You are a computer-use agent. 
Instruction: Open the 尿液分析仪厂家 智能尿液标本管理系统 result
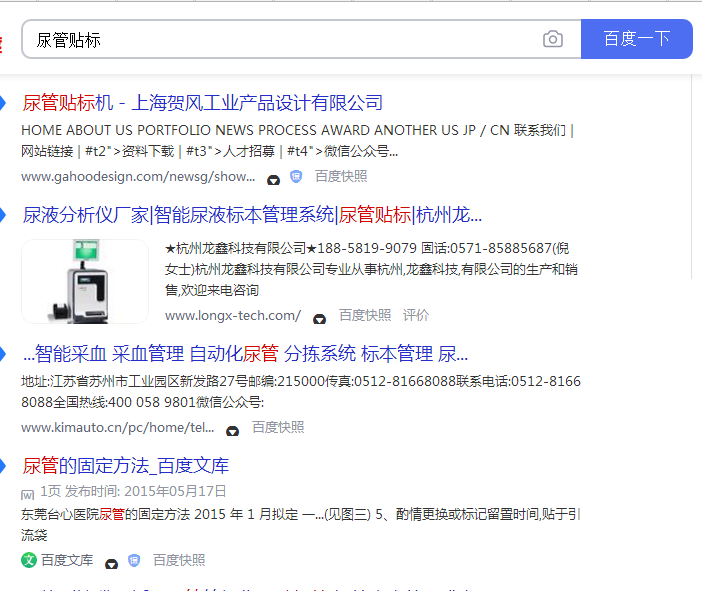[252, 215]
